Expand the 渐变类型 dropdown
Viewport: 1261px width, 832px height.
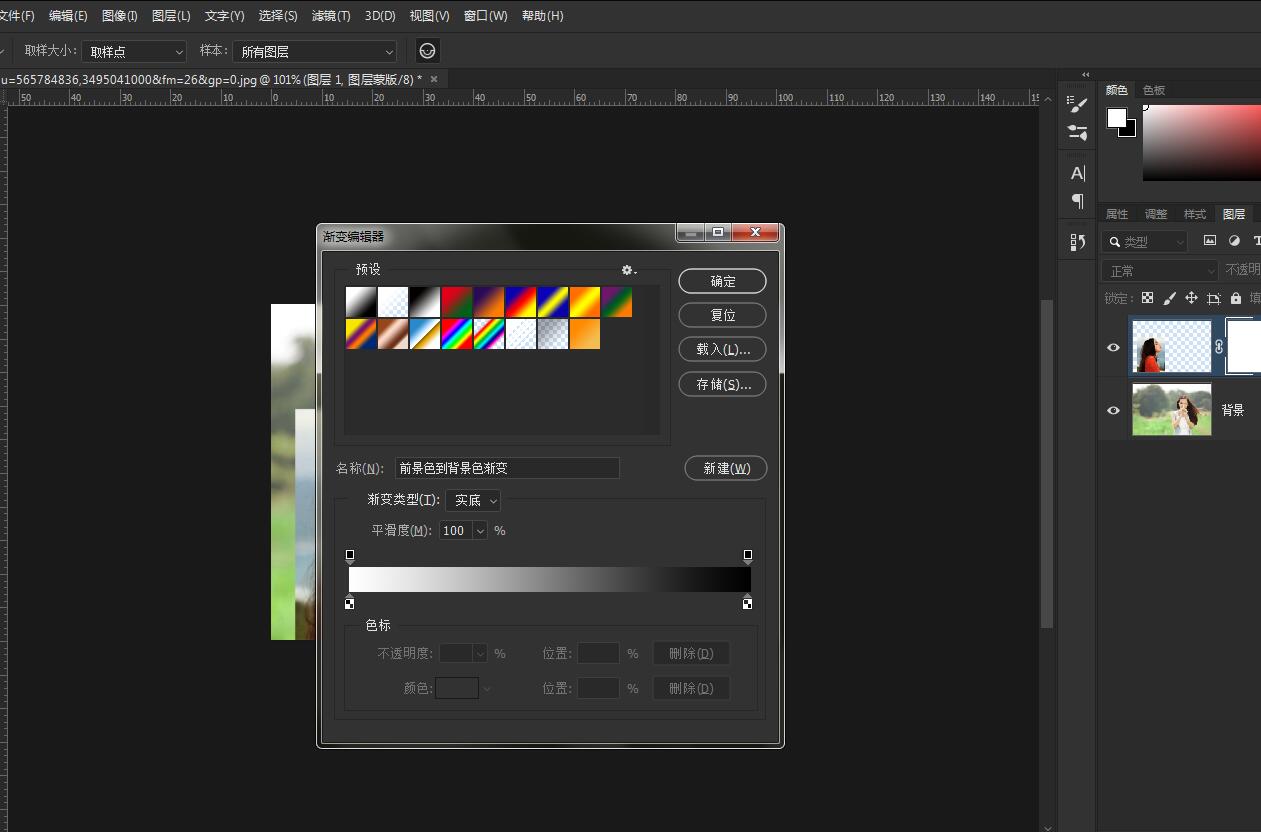pyautogui.click(x=473, y=500)
